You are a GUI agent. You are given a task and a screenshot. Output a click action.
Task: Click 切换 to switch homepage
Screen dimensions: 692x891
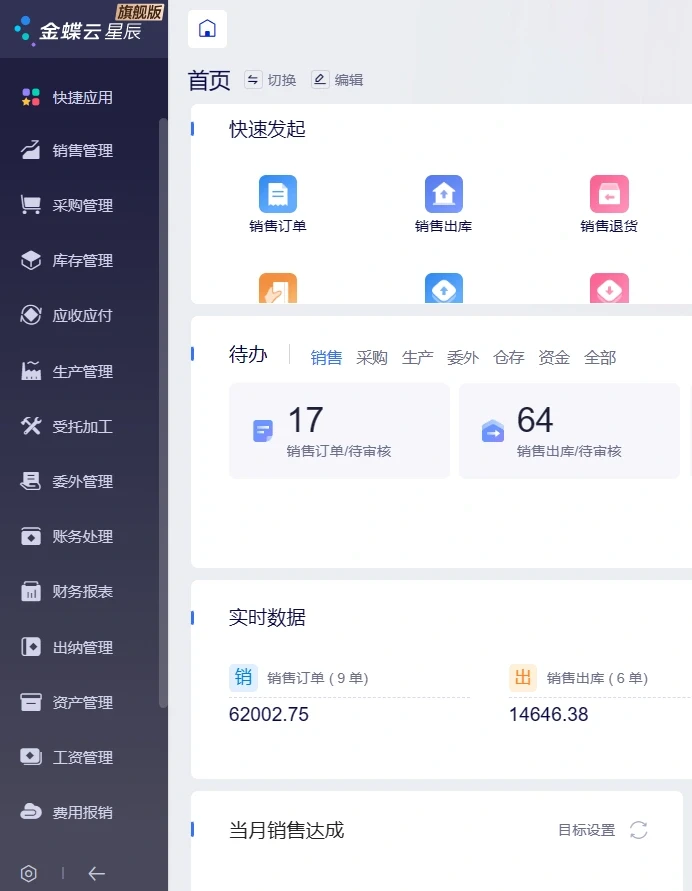click(270, 80)
